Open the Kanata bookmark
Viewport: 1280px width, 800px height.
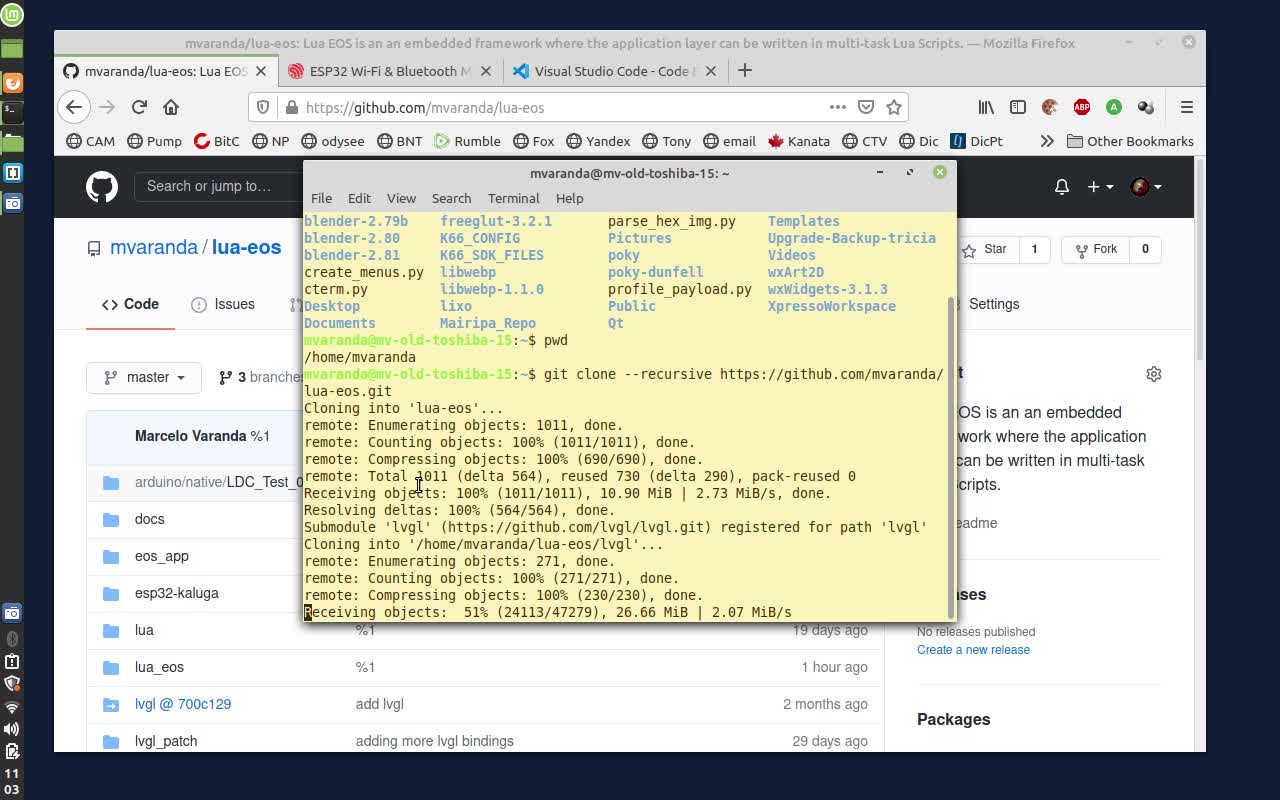click(798, 141)
